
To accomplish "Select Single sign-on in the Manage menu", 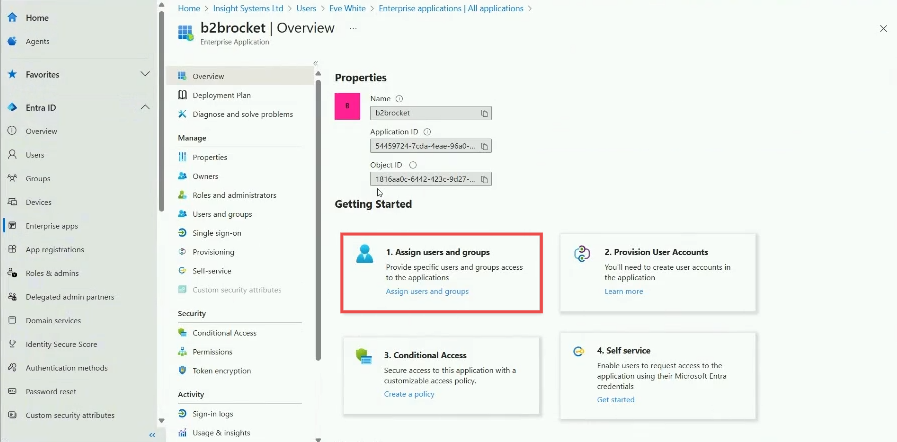I will (216, 233).
